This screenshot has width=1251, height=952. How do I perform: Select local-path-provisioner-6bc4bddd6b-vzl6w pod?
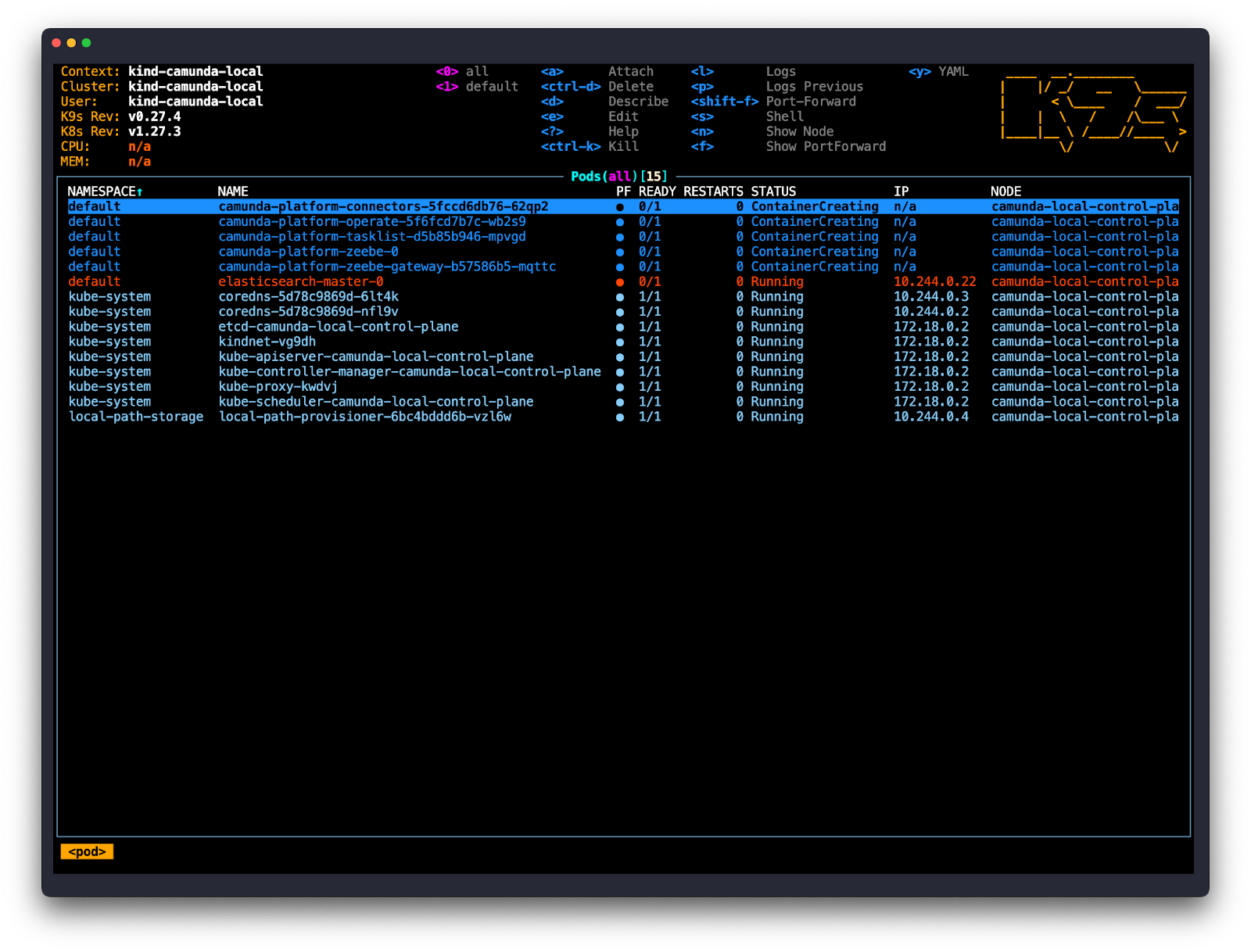(364, 417)
